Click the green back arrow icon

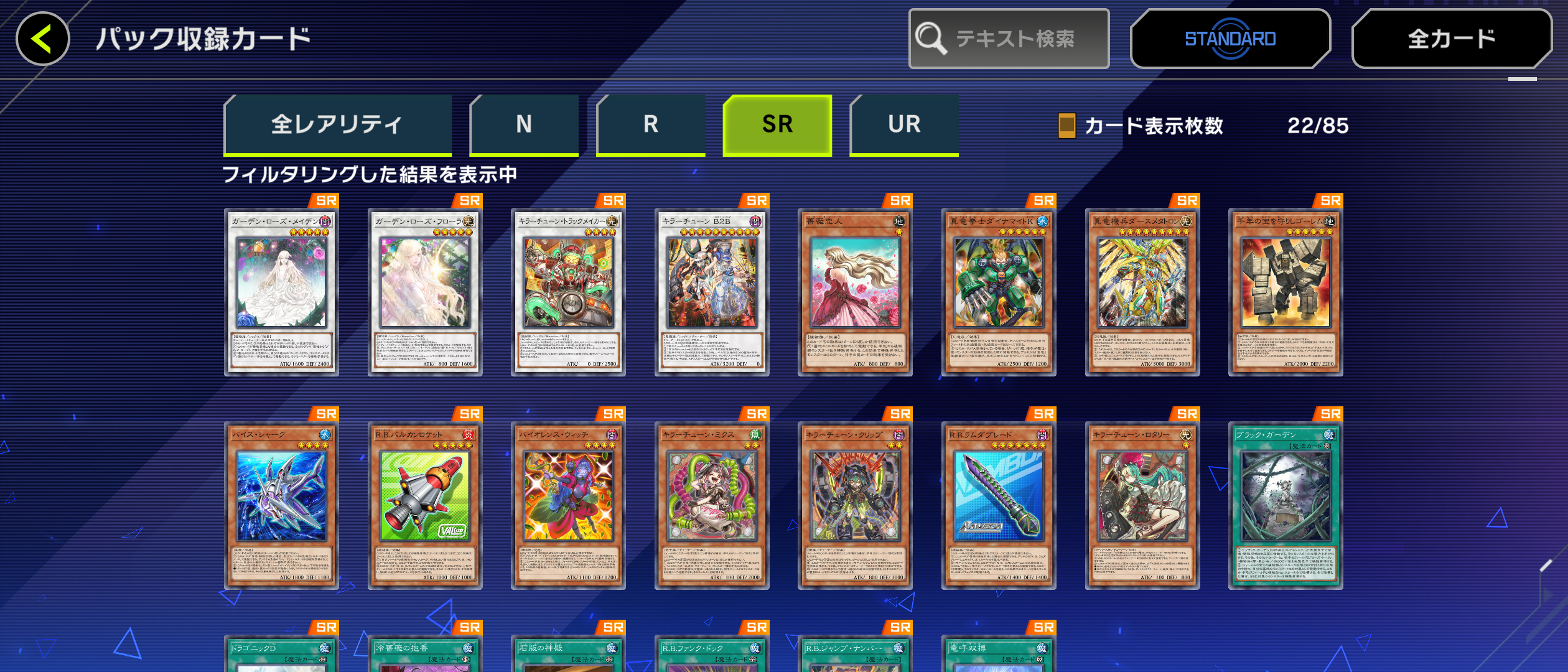tap(42, 39)
